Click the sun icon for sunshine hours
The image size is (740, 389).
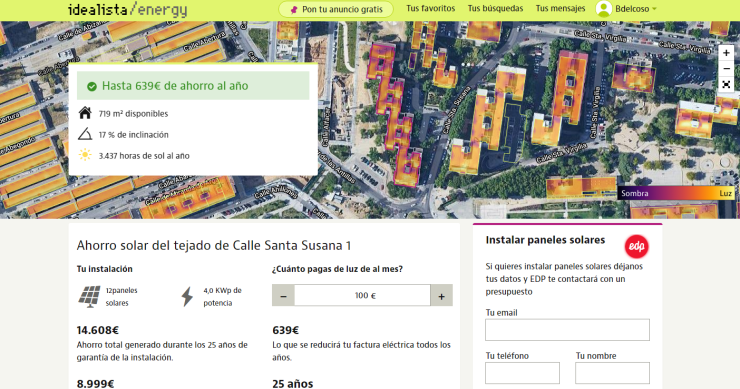point(85,155)
